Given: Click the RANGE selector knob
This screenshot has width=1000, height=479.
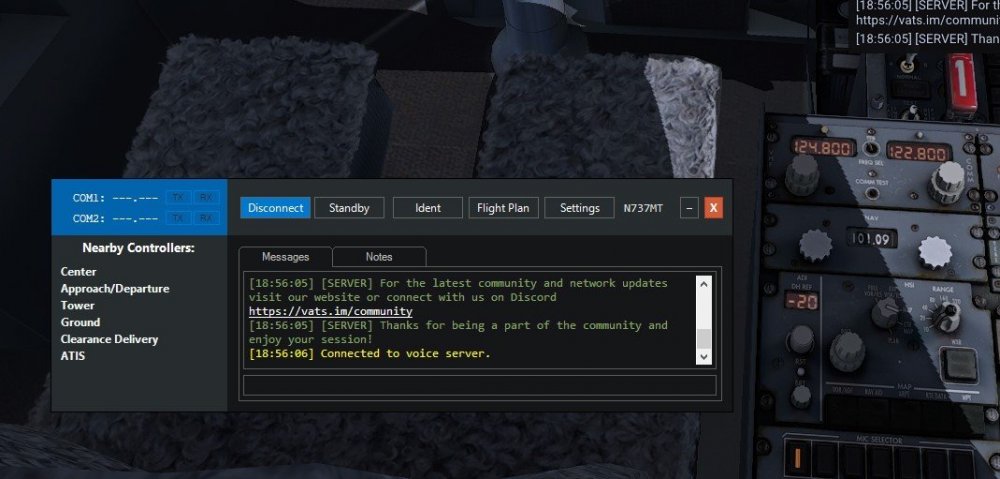Looking at the screenshot, I should pyautogui.click(x=945, y=316).
